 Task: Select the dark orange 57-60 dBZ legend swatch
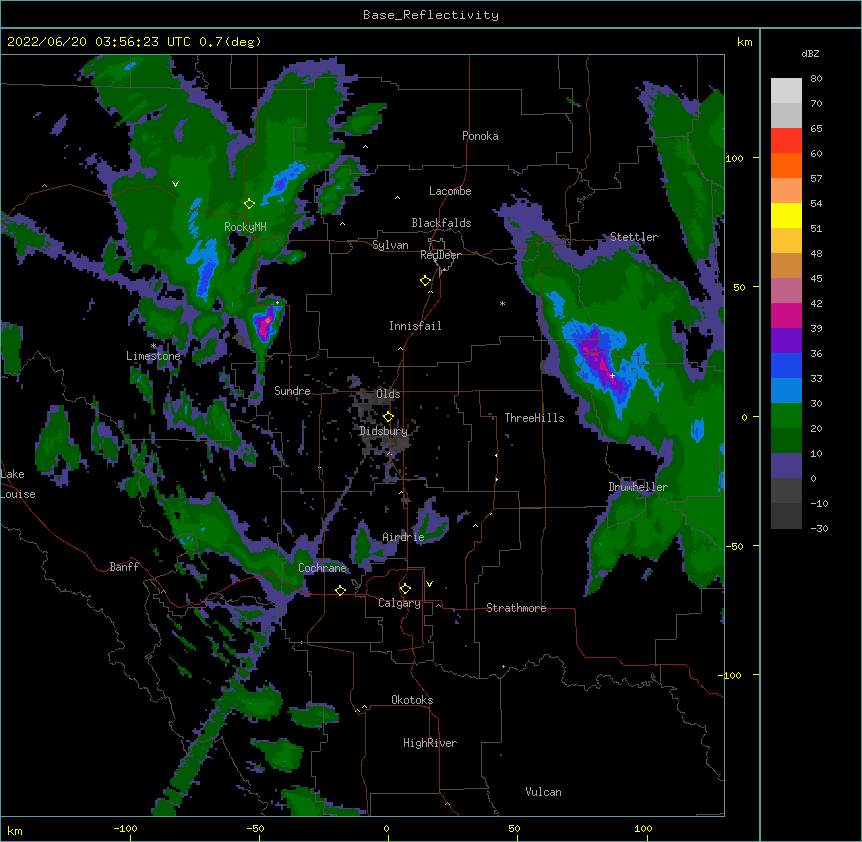pos(786,166)
